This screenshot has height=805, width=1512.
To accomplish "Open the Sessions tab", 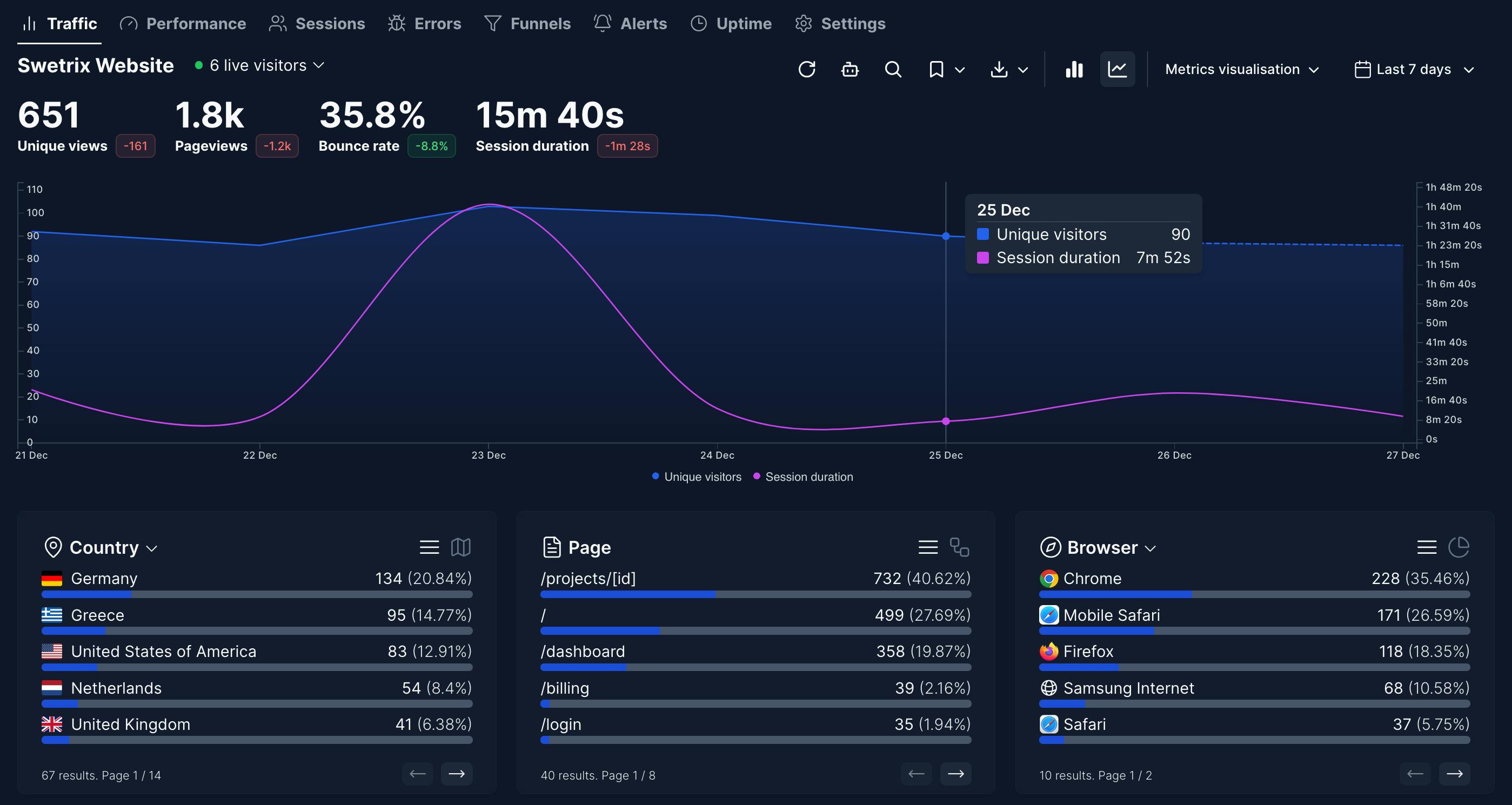I will tap(317, 23).
